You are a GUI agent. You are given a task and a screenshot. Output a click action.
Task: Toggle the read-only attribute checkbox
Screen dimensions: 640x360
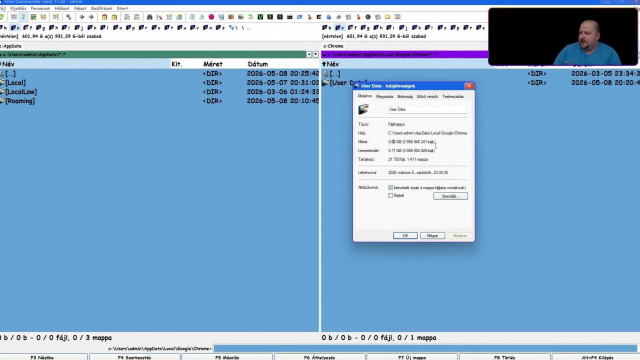point(391,187)
